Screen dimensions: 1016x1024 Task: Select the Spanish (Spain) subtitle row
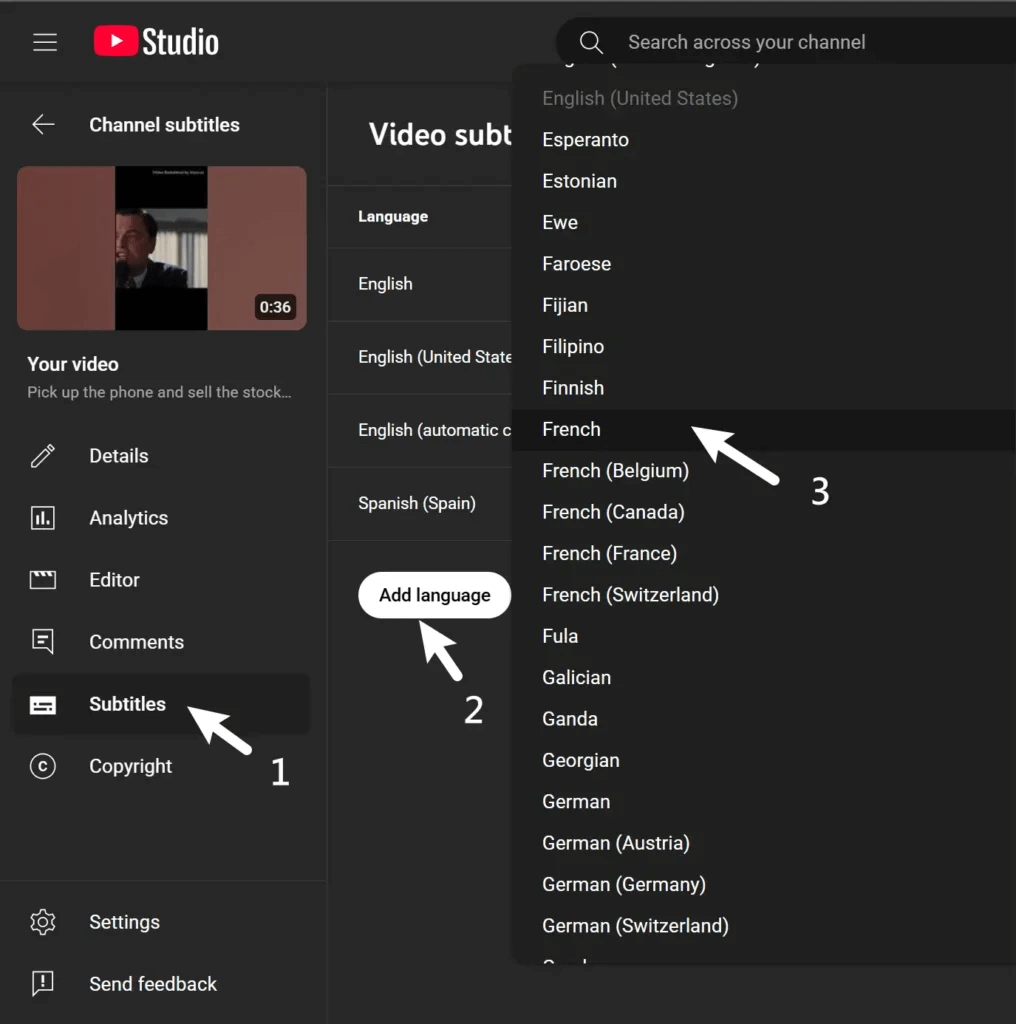pyautogui.click(x=417, y=503)
